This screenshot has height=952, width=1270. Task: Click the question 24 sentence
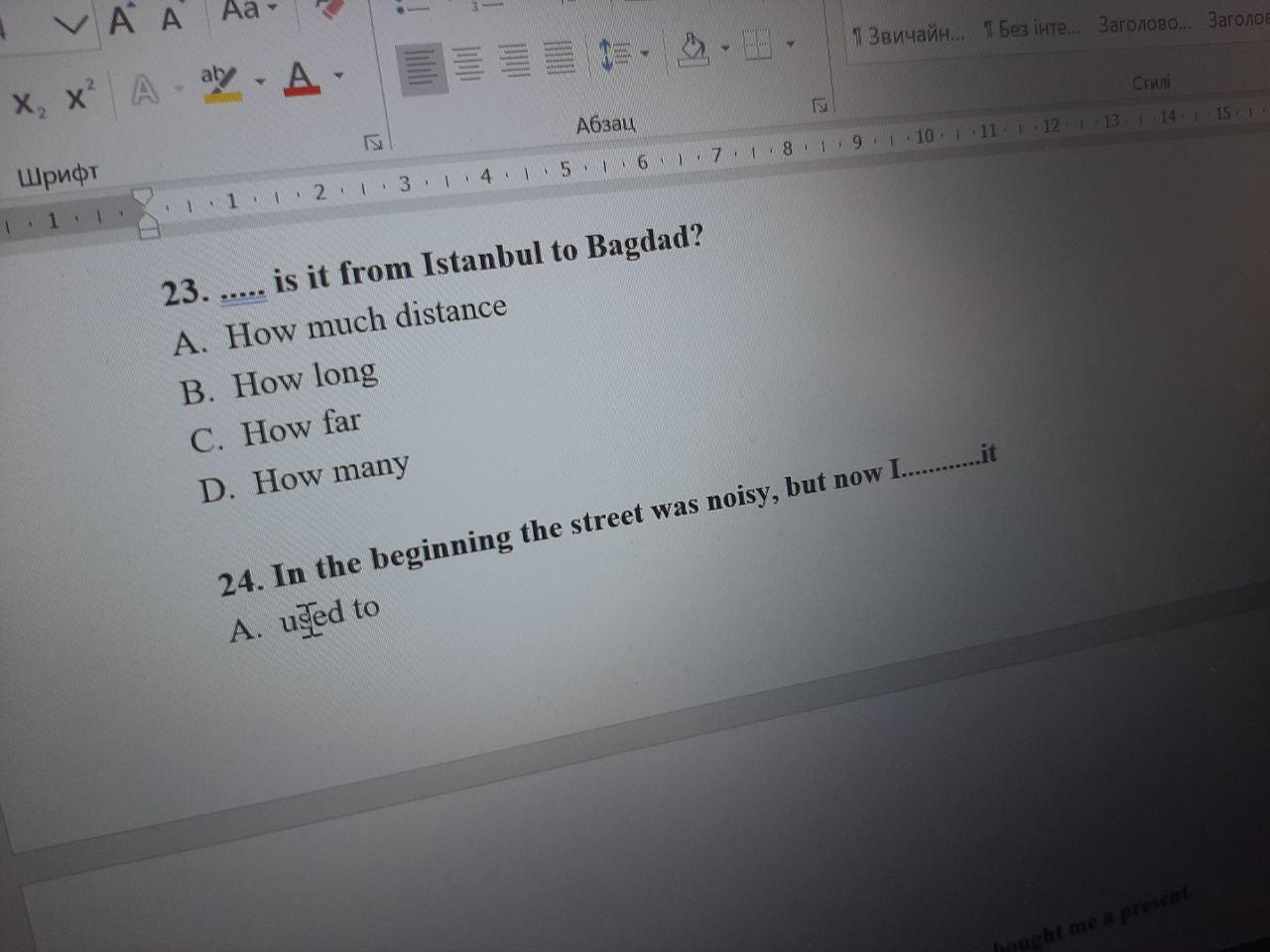[x=607, y=520]
